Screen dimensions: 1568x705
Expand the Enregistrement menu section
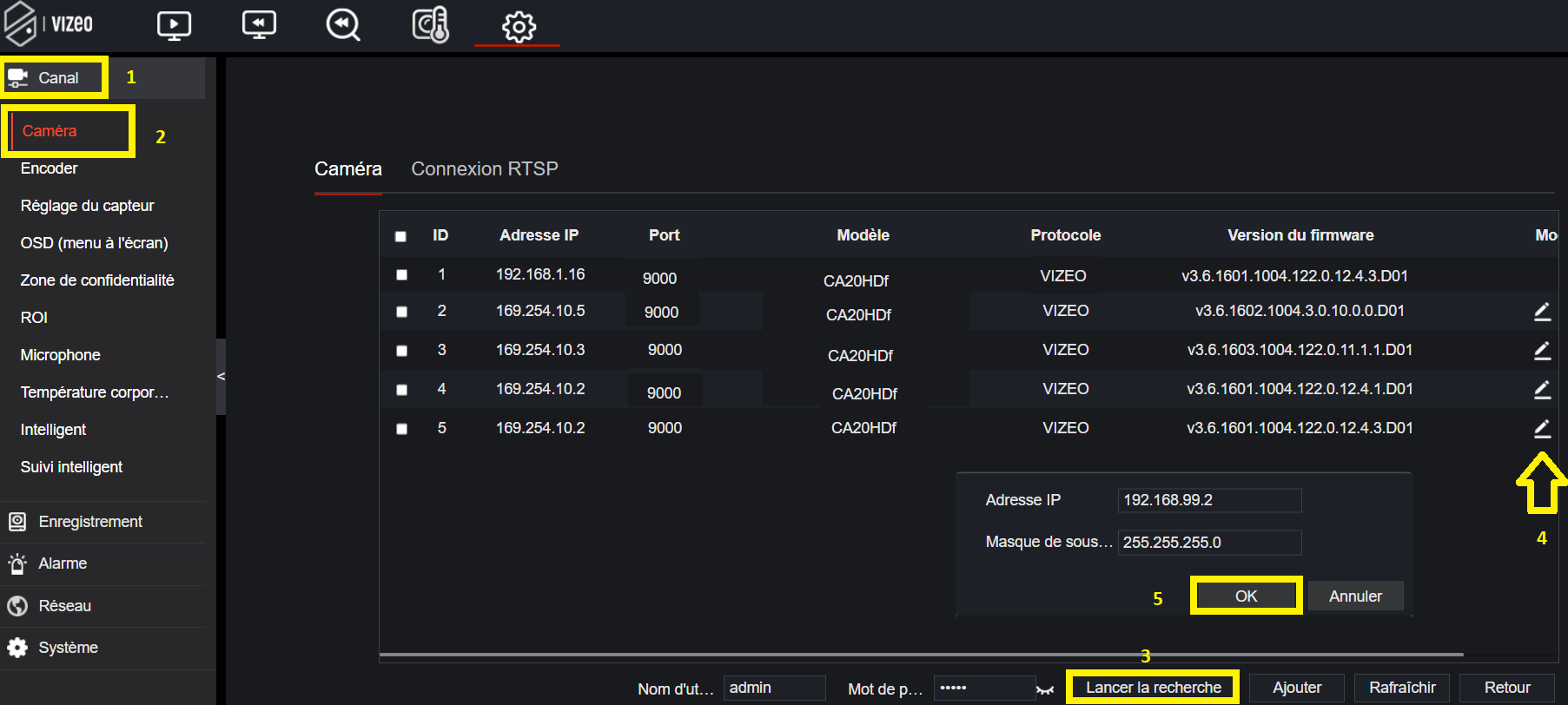click(x=90, y=522)
